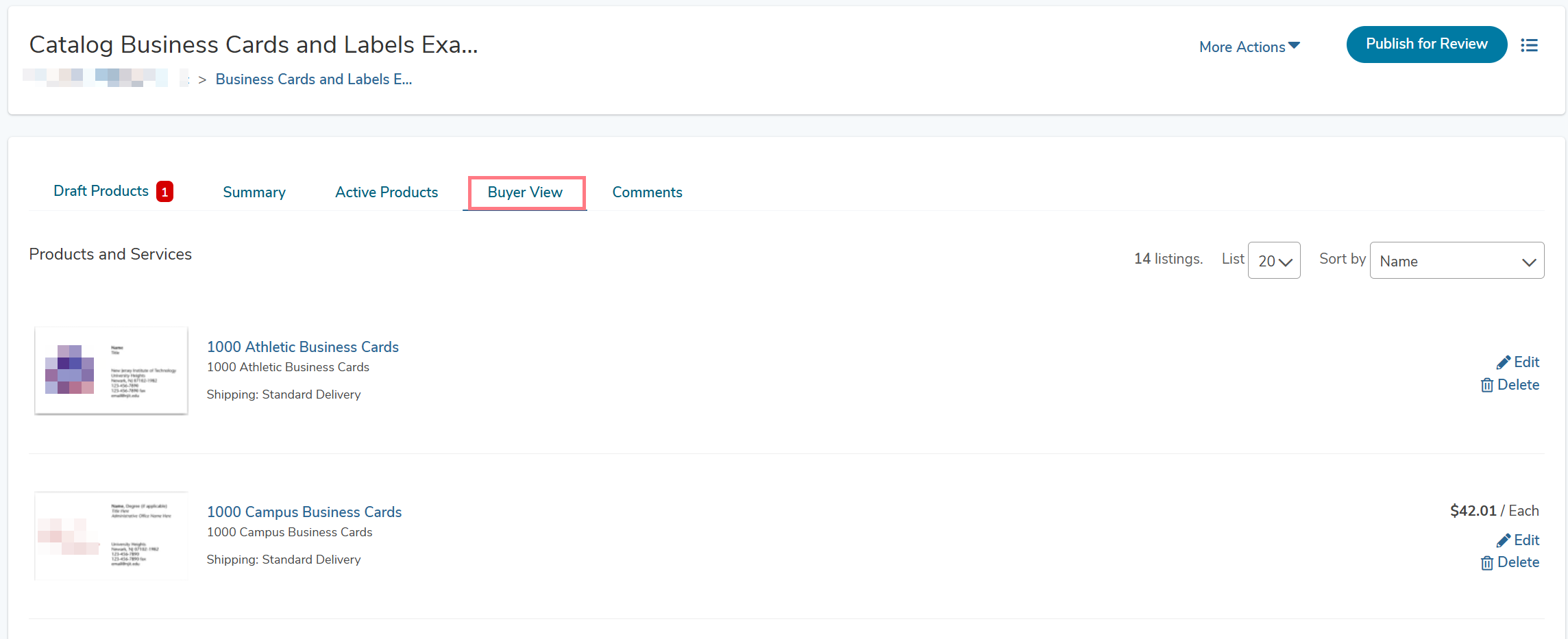Open the Sort by Name dropdown
Image resolution: width=1568 pixels, height=639 pixels.
[1456, 261]
